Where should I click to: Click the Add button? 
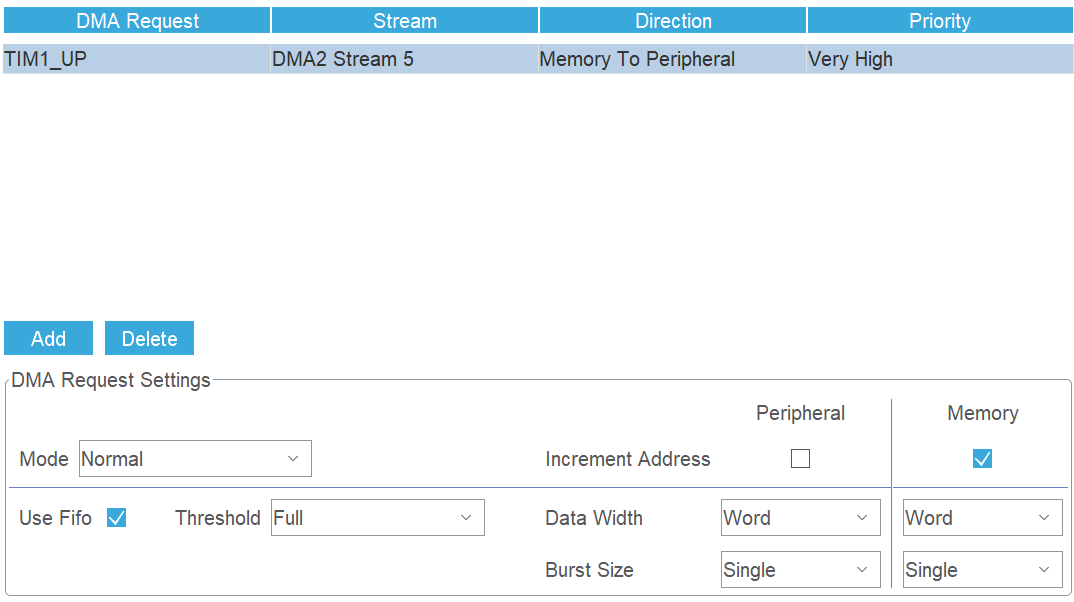click(x=48, y=338)
